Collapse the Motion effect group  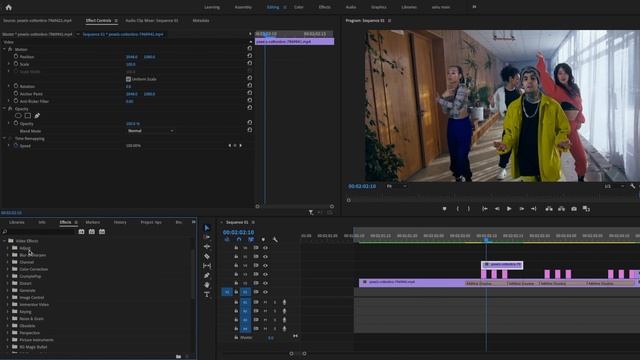[x=4, y=49]
